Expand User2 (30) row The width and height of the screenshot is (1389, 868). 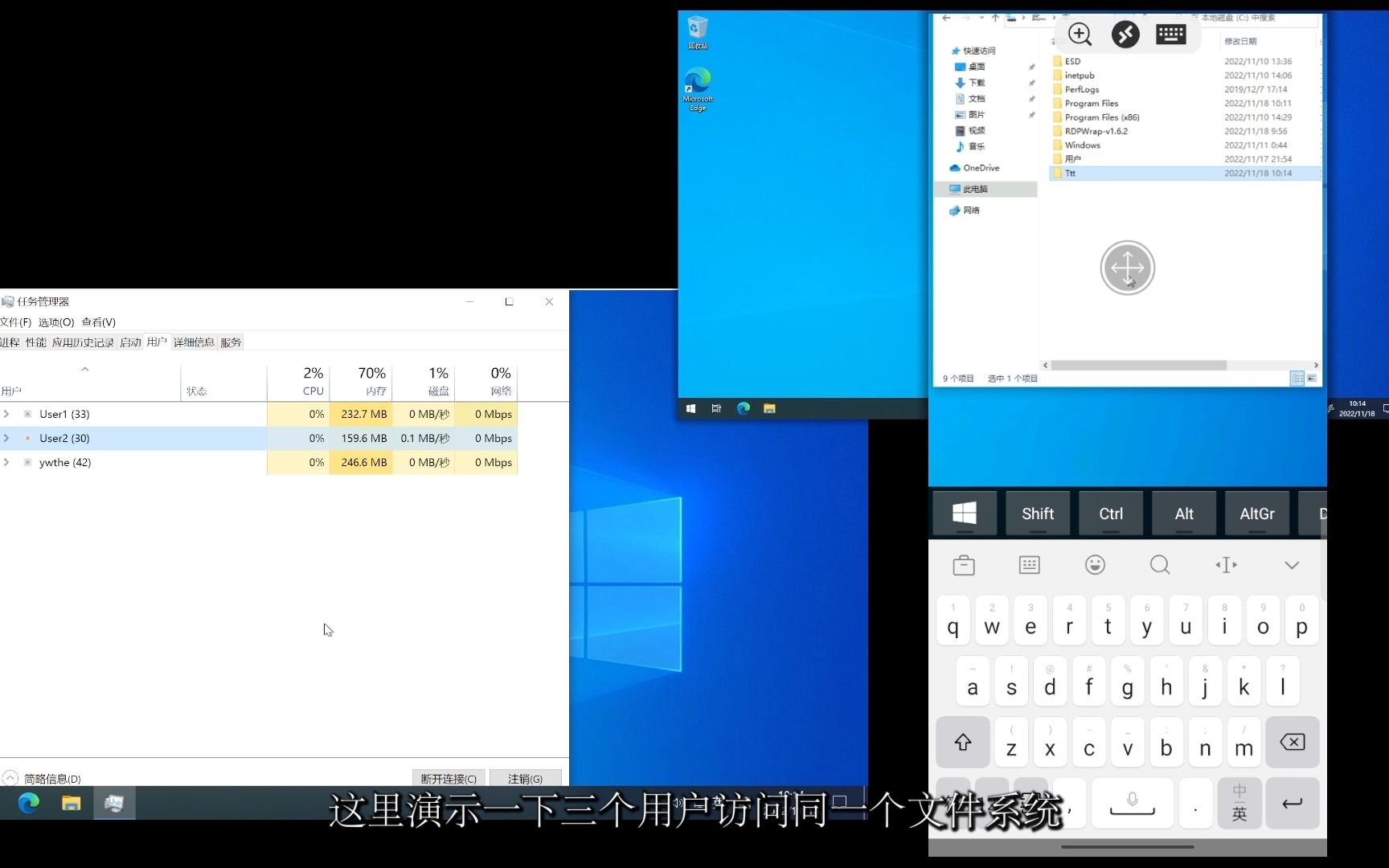tap(6, 438)
